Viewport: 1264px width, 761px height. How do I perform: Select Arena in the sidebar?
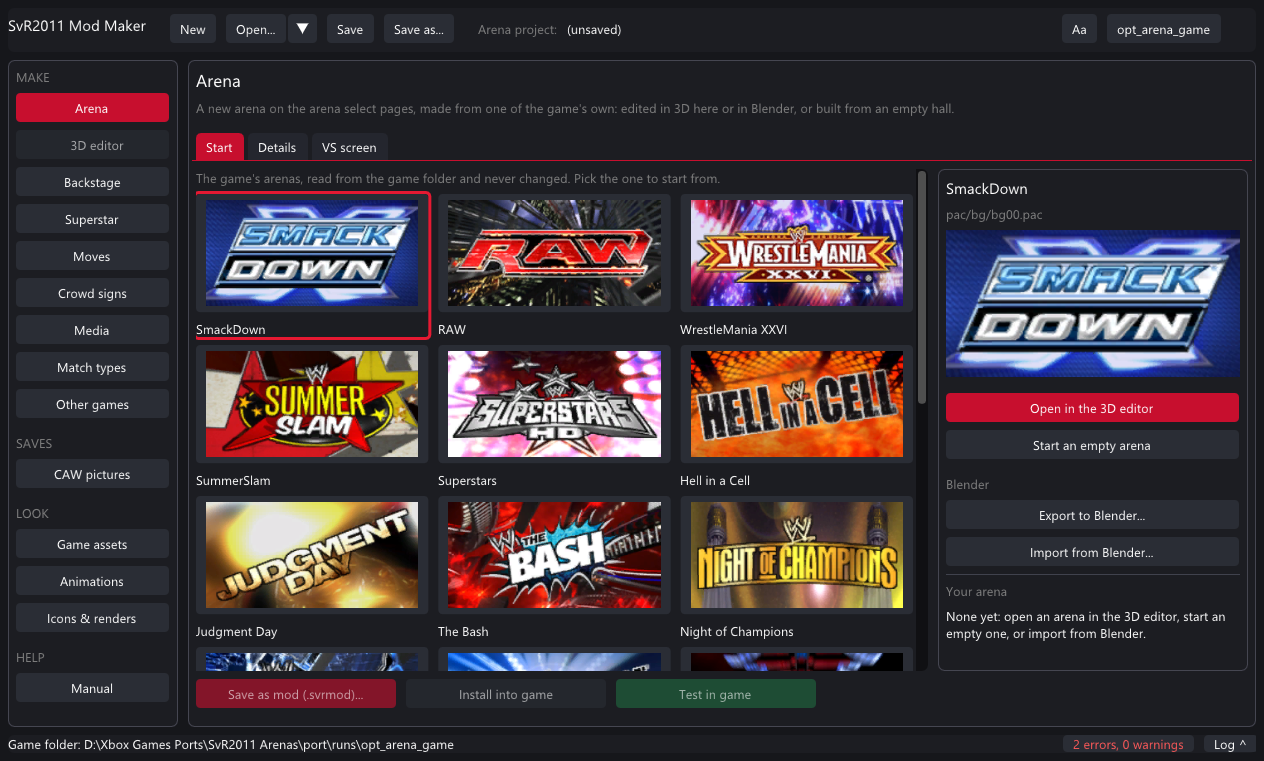[92, 108]
